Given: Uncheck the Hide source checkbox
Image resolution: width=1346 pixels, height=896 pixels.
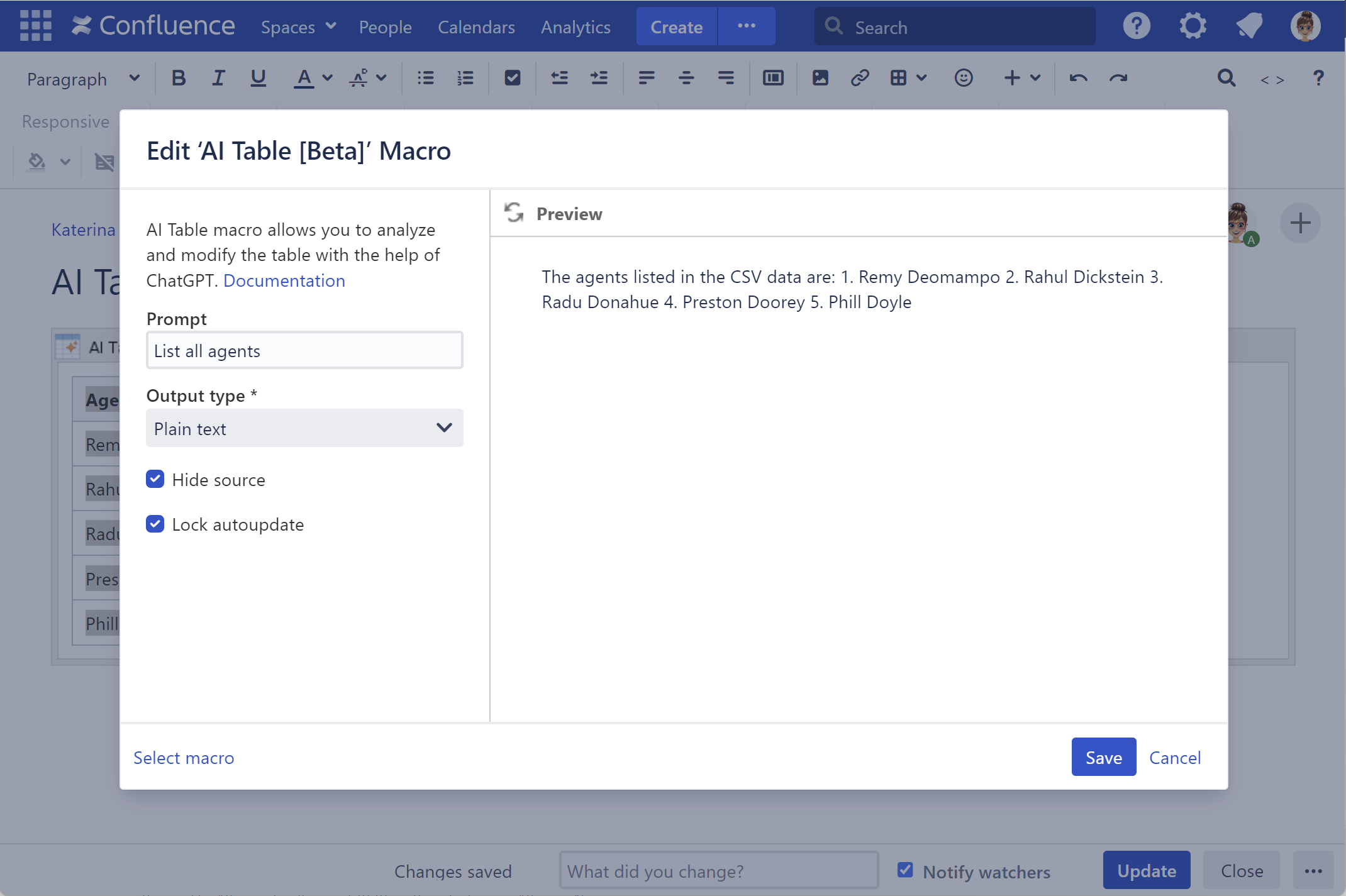Looking at the screenshot, I should (x=155, y=479).
